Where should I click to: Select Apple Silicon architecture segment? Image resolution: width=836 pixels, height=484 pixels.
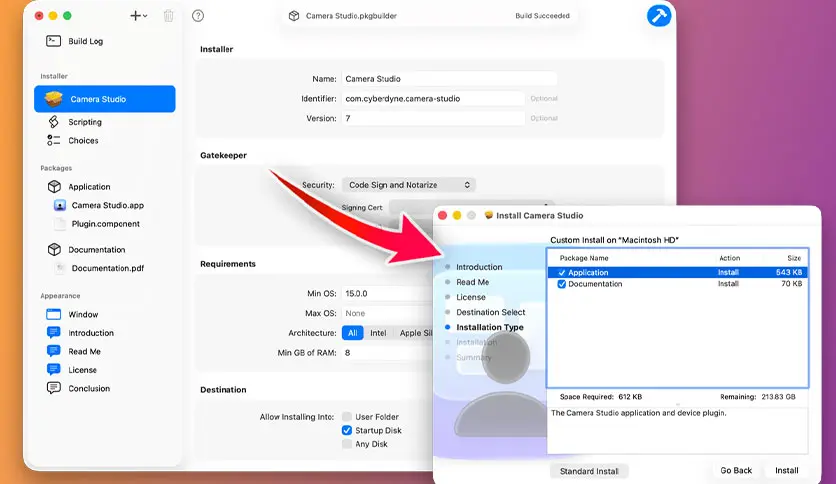(x=415, y=333)
